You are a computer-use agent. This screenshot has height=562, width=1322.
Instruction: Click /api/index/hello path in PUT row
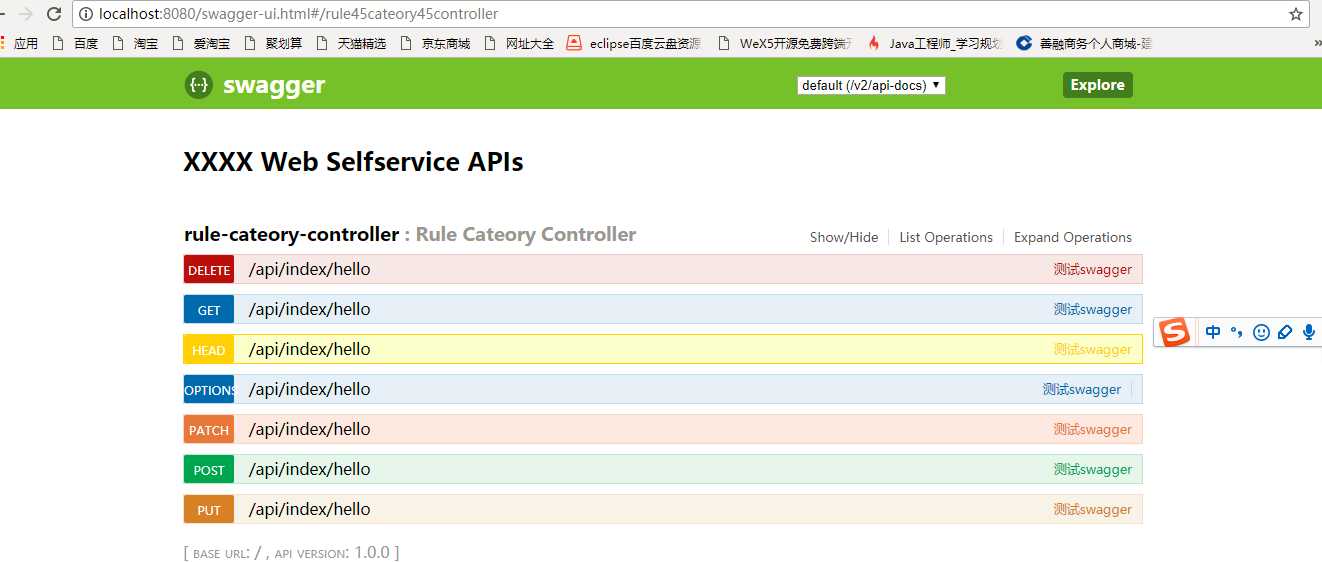click(x=309, y=509)
